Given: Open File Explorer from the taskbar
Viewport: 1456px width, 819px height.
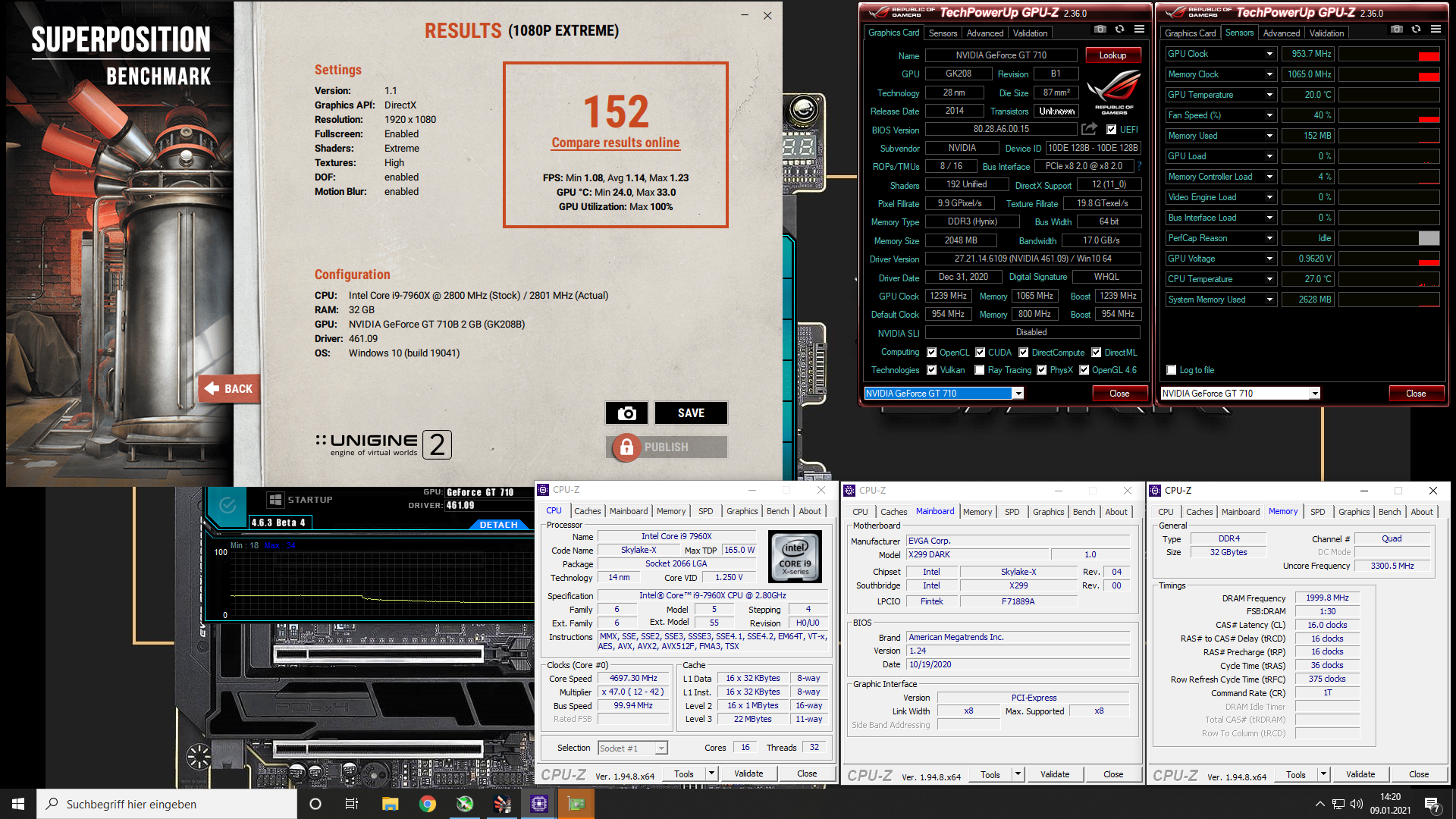Looking at the screenshot, I should 390,804.
